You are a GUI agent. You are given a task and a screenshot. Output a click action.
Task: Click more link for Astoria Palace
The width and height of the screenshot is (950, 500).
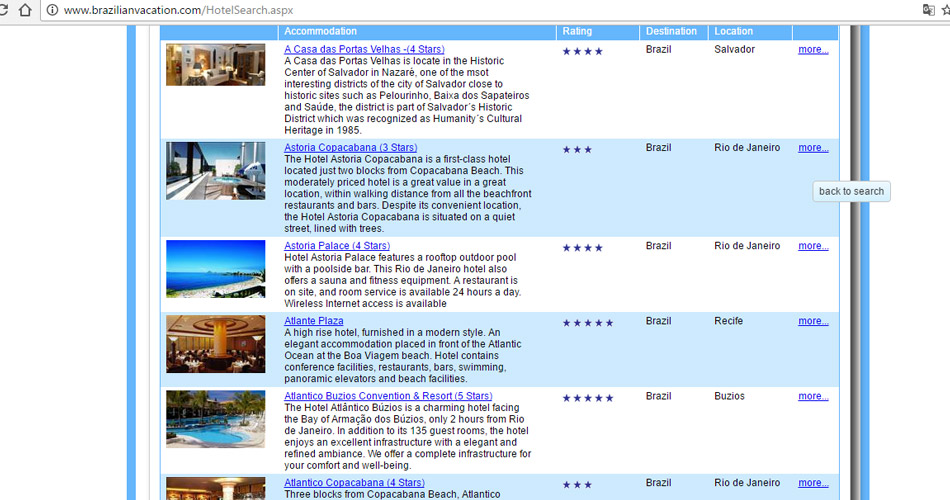(x=813, y=245)
